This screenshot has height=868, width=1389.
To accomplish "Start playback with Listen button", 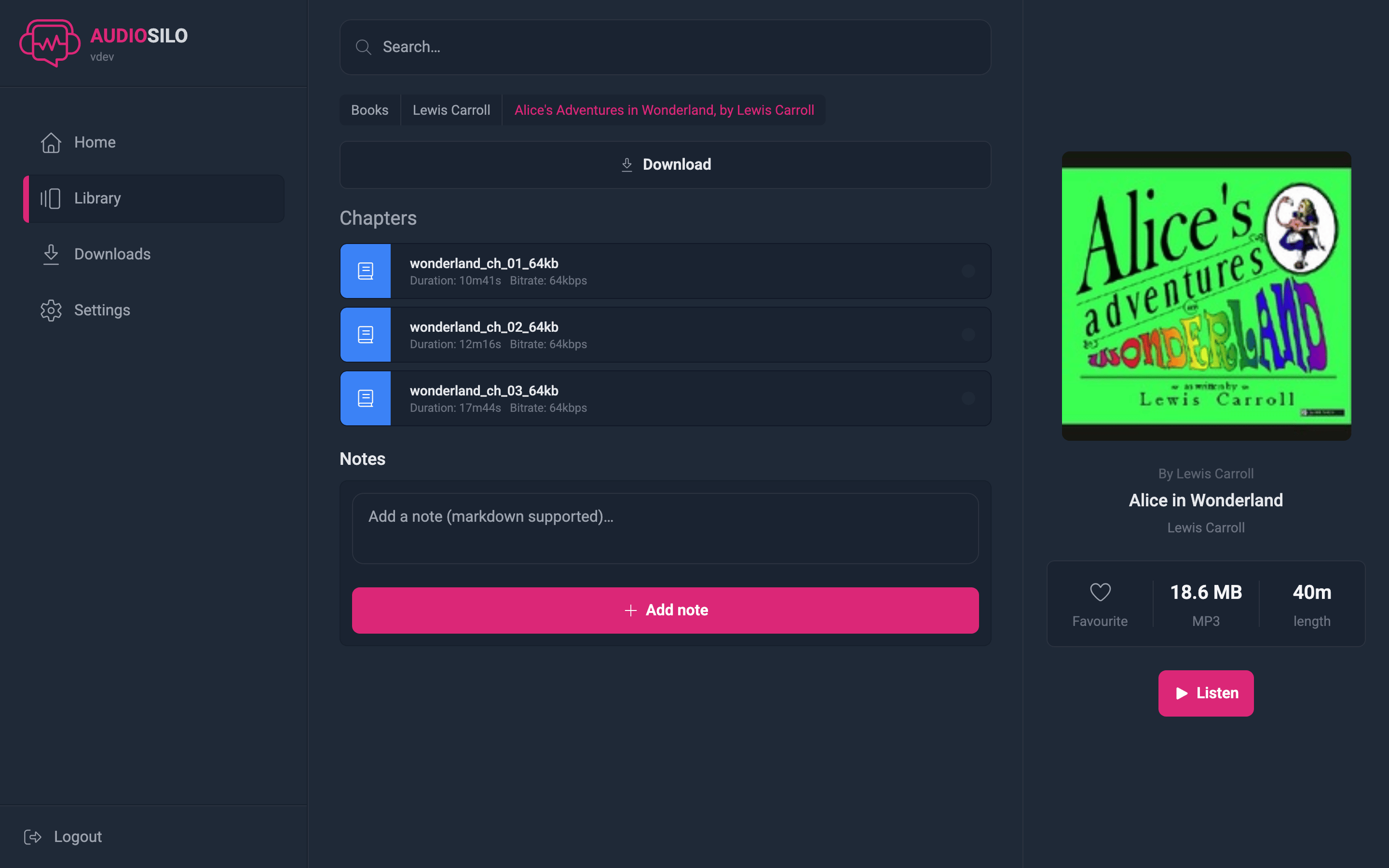I will tap(1206, 693).
